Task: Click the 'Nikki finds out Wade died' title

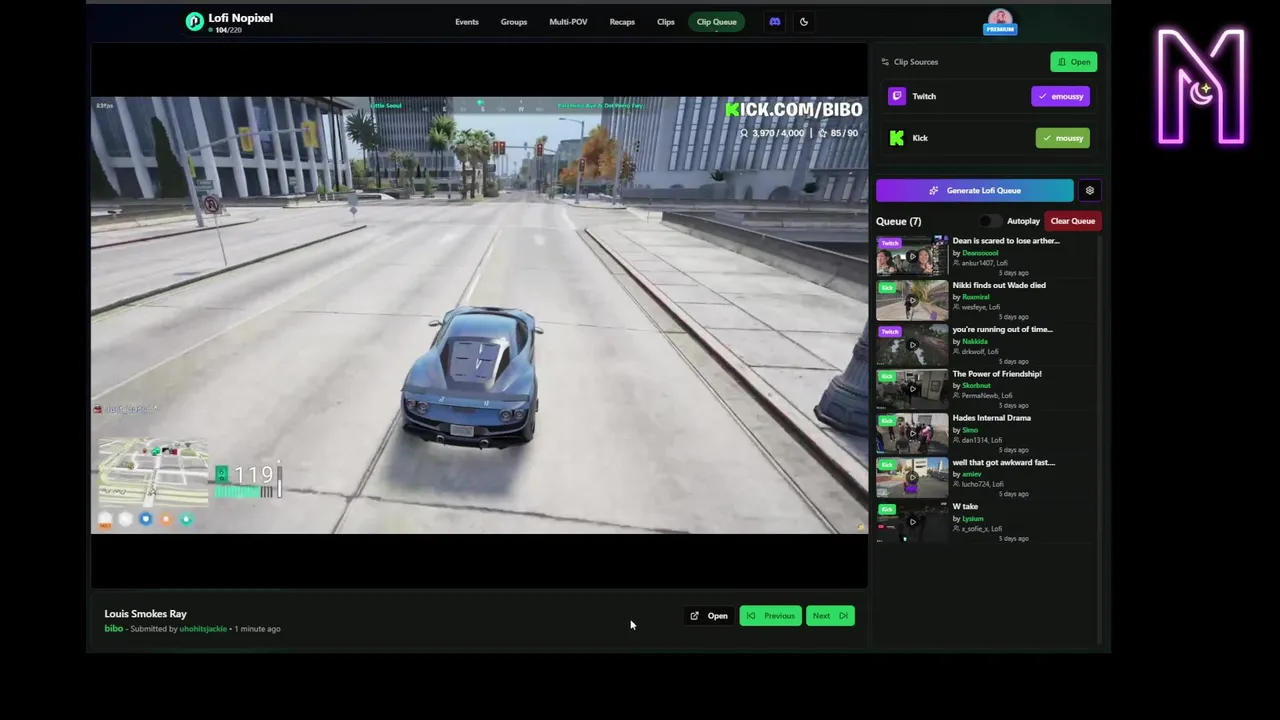Action: 999,285
